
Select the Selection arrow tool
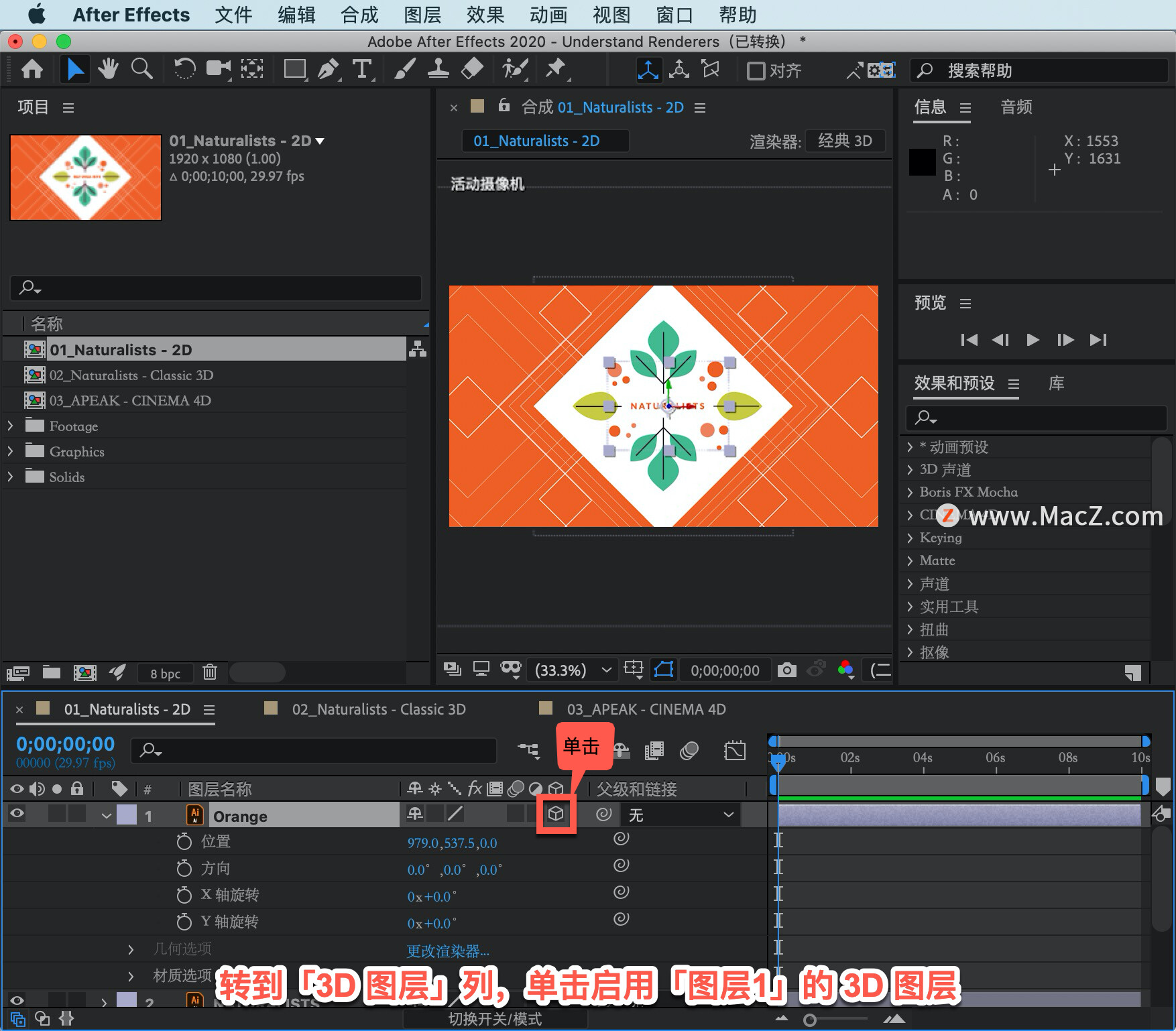point(75,69)
